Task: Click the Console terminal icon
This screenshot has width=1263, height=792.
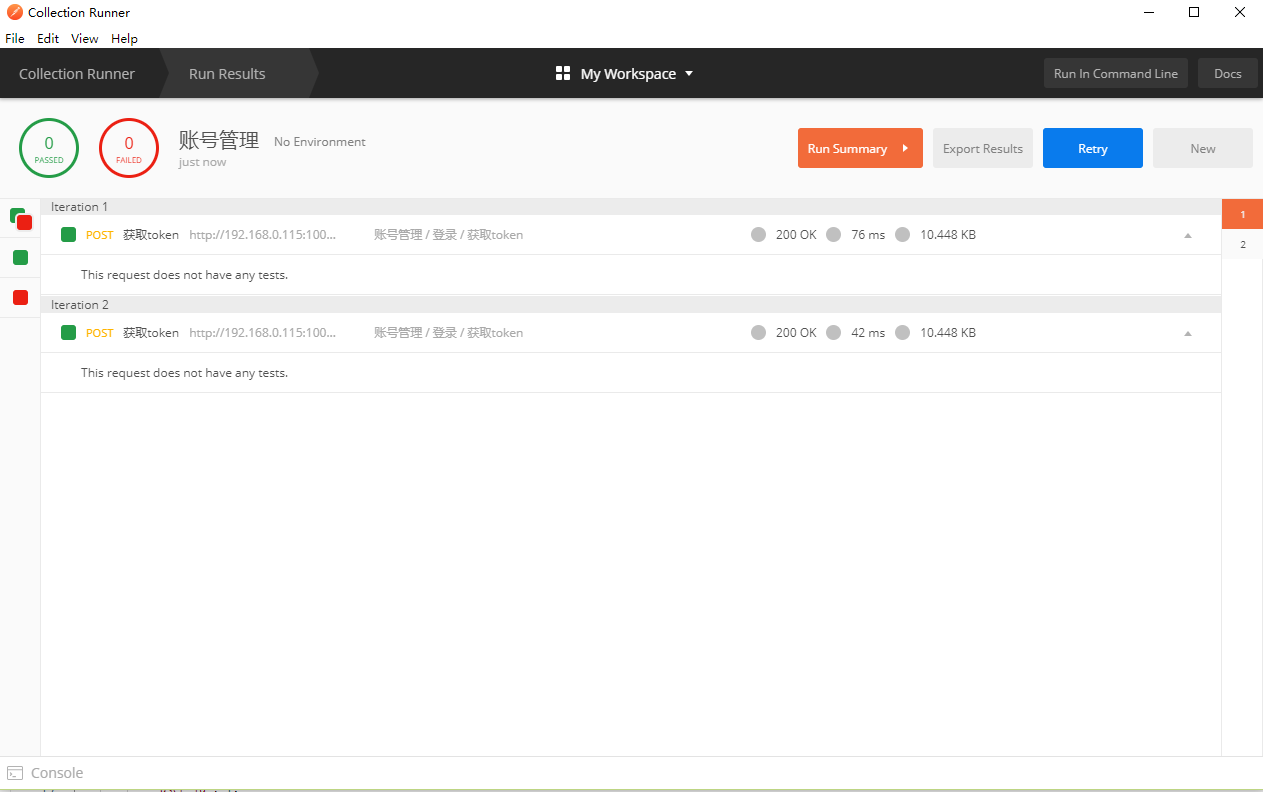Action: click(x=15, y=773)
